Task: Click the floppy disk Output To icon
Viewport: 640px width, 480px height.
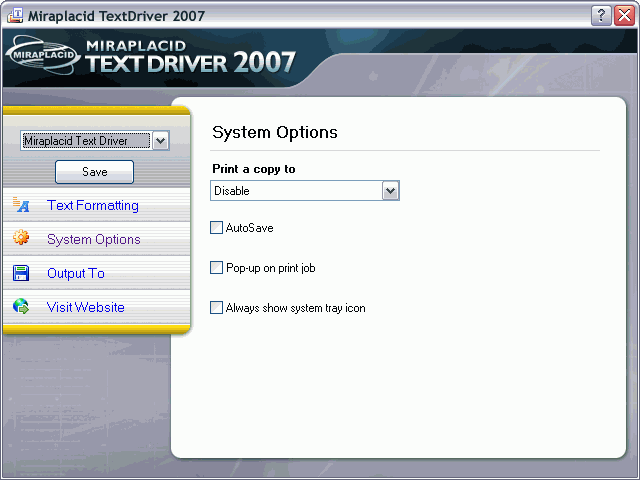Action: point(21,273)
